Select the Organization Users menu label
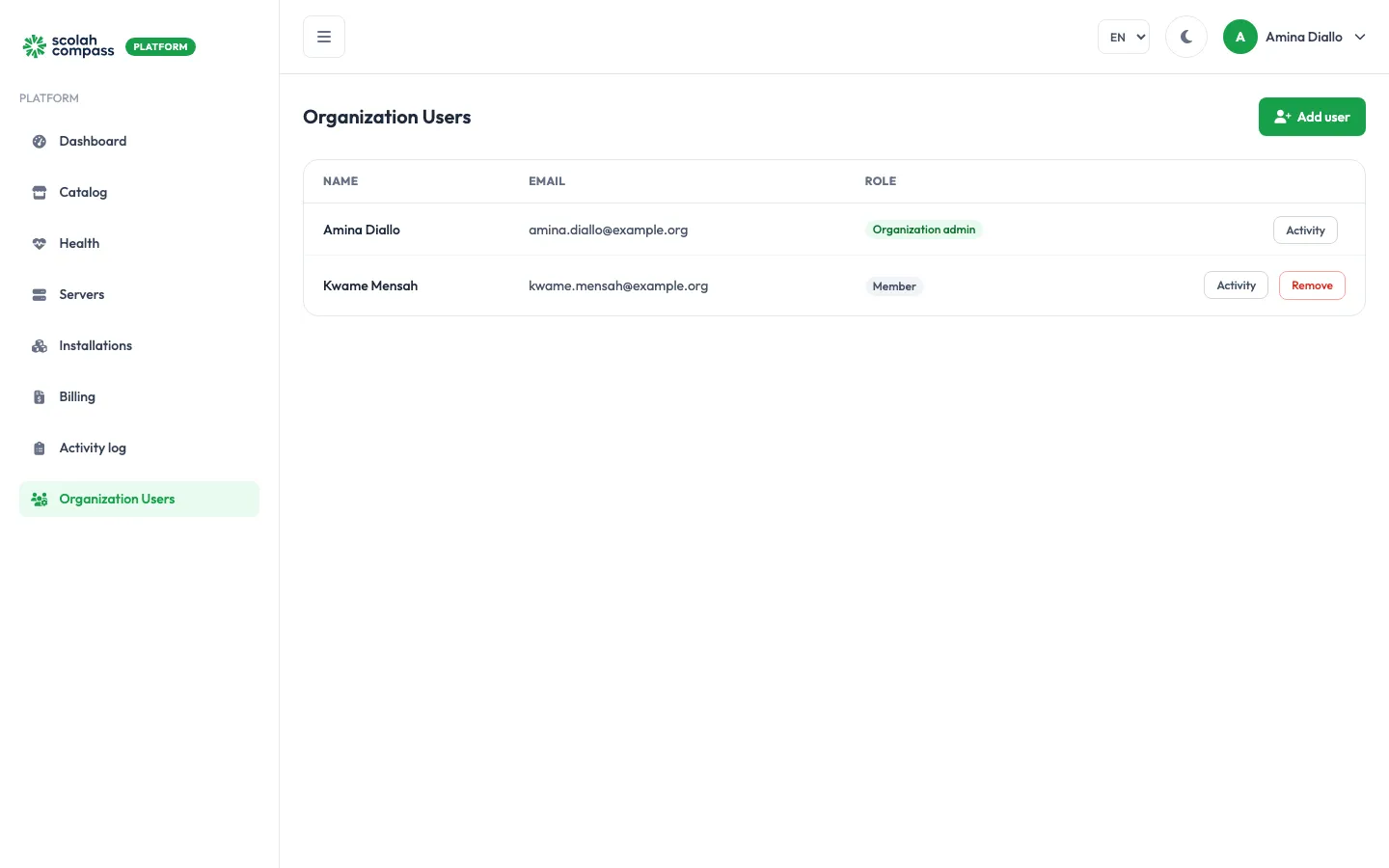 pyautogui.click(x=117, y=500)
